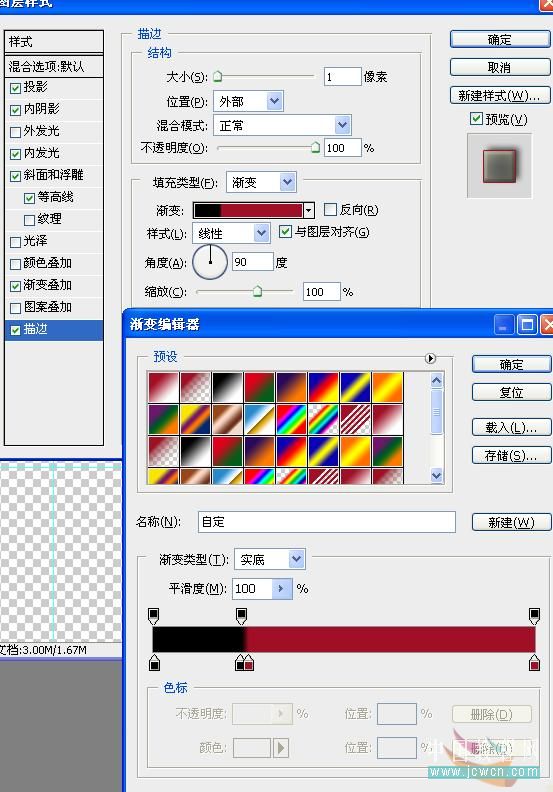Click the 载入(L)... load button

click(x=511, y=427)
